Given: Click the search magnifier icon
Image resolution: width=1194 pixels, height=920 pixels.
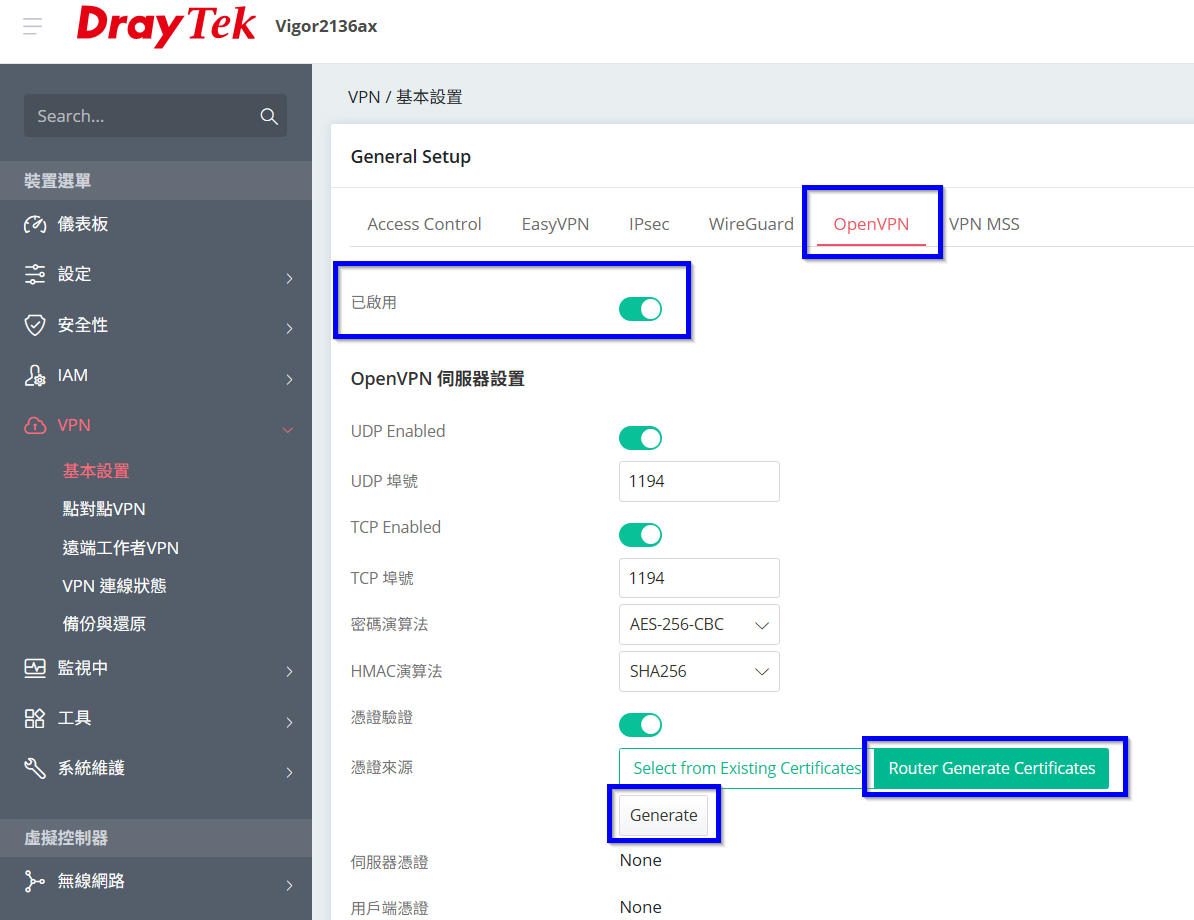Looking at the screenshot, I should coord(268,116).
